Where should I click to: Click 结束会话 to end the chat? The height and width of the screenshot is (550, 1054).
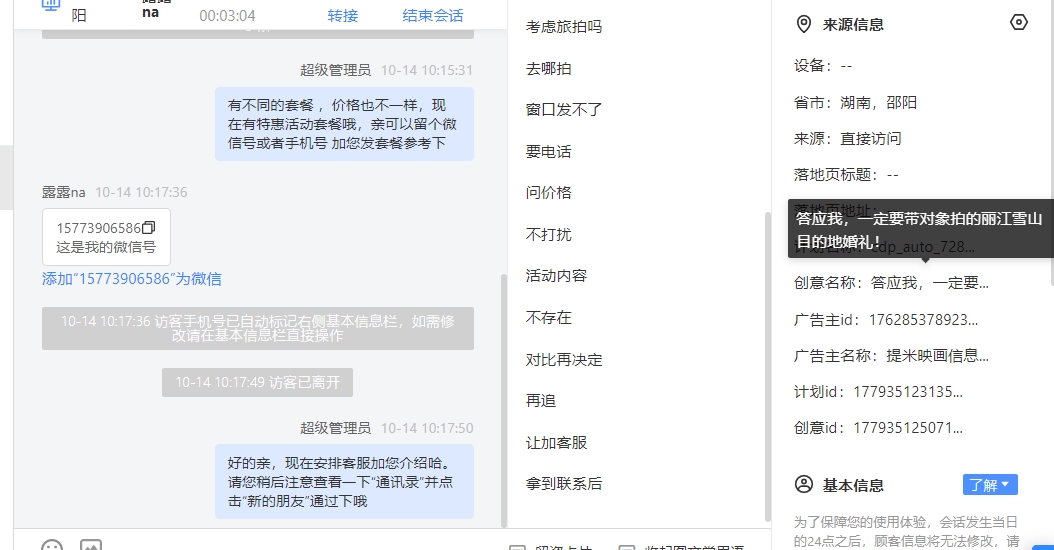click(x=432, y=15)
